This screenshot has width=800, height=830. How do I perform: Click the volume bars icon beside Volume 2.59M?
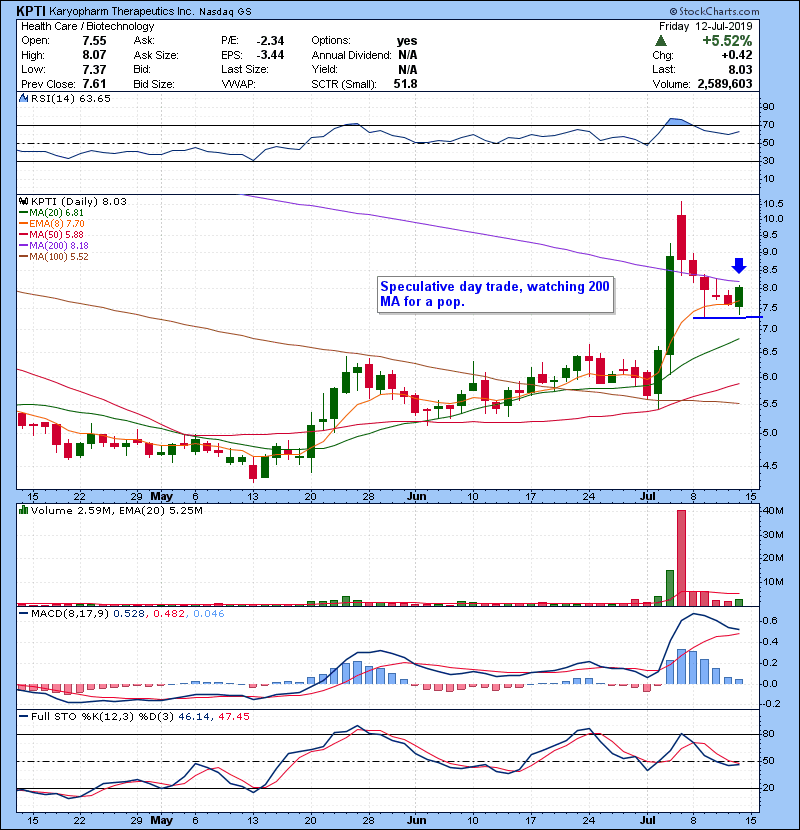23,510
